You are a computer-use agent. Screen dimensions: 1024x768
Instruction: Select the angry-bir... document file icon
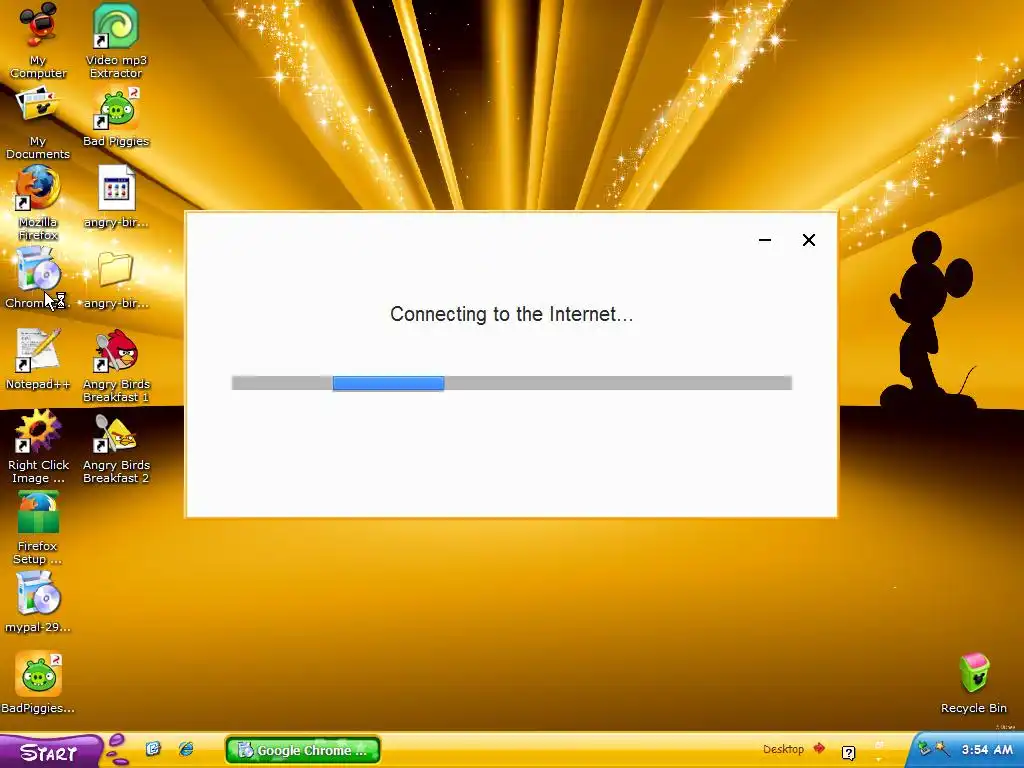click(116, 196)
